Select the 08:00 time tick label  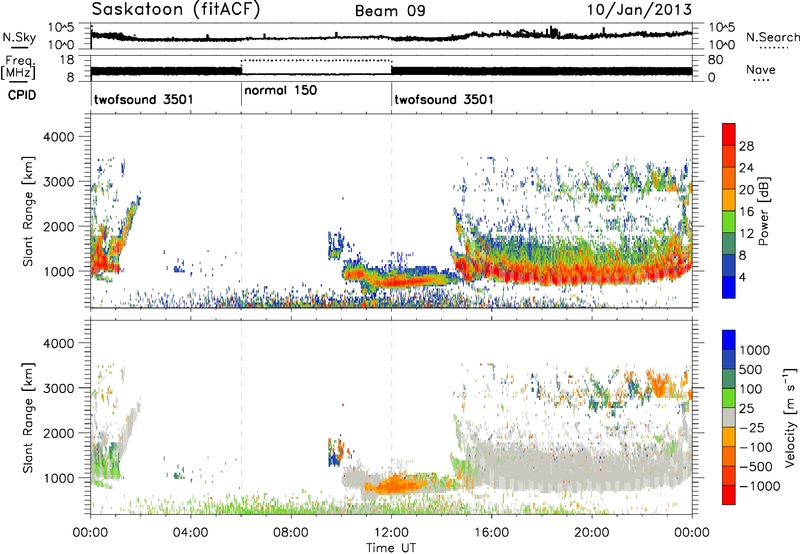coord(291,533)
